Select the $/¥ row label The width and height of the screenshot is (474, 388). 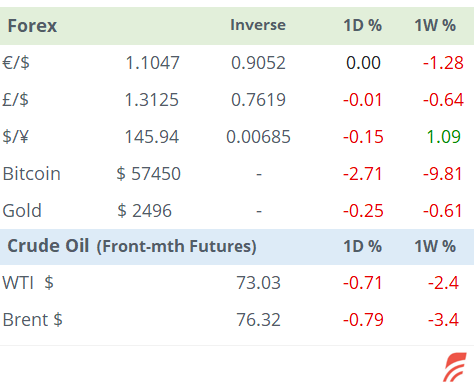tap(15, 137)
